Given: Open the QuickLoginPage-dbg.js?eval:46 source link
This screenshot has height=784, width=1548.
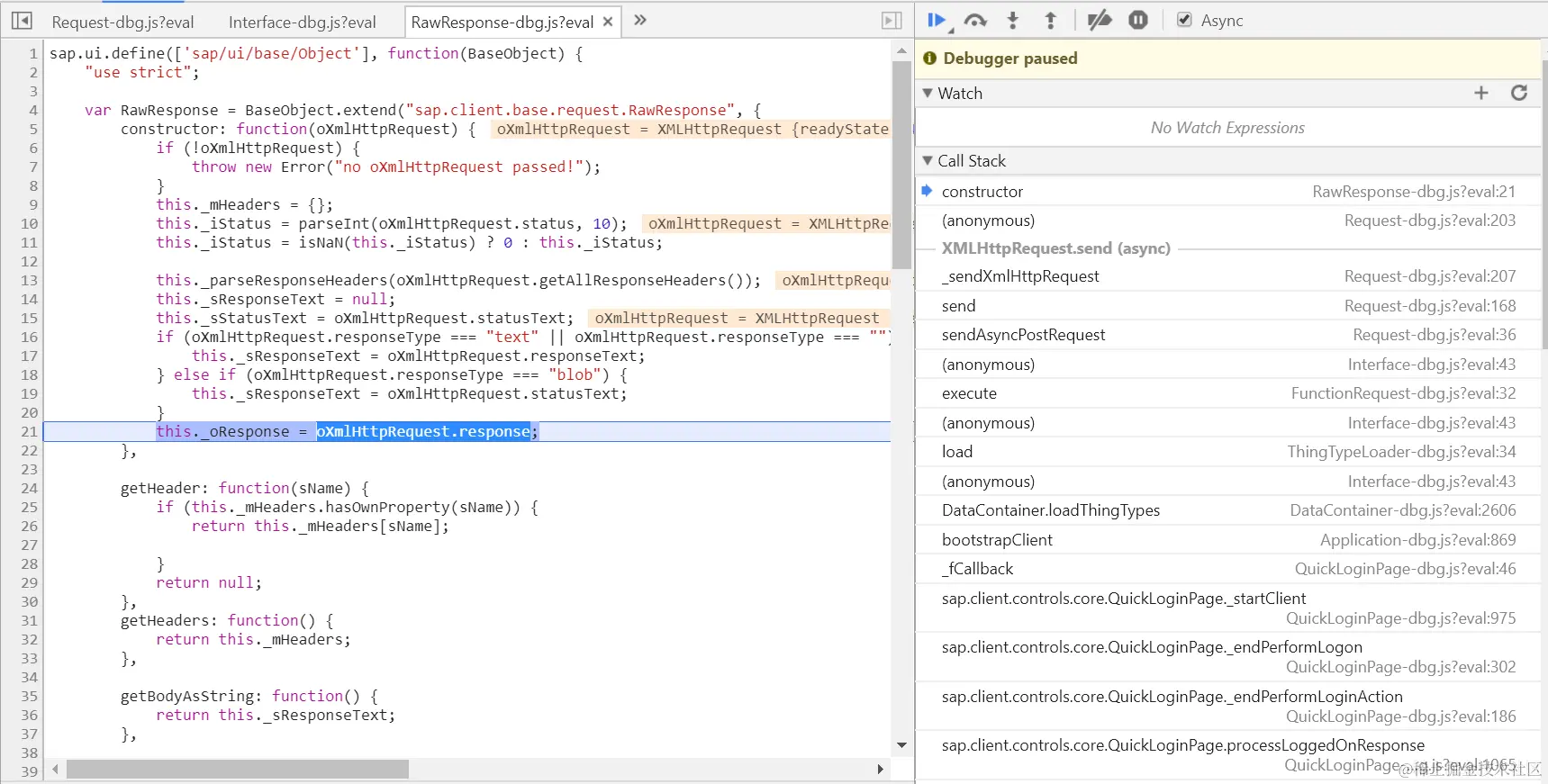Looking at the screenshot, I should [1406, 569].
